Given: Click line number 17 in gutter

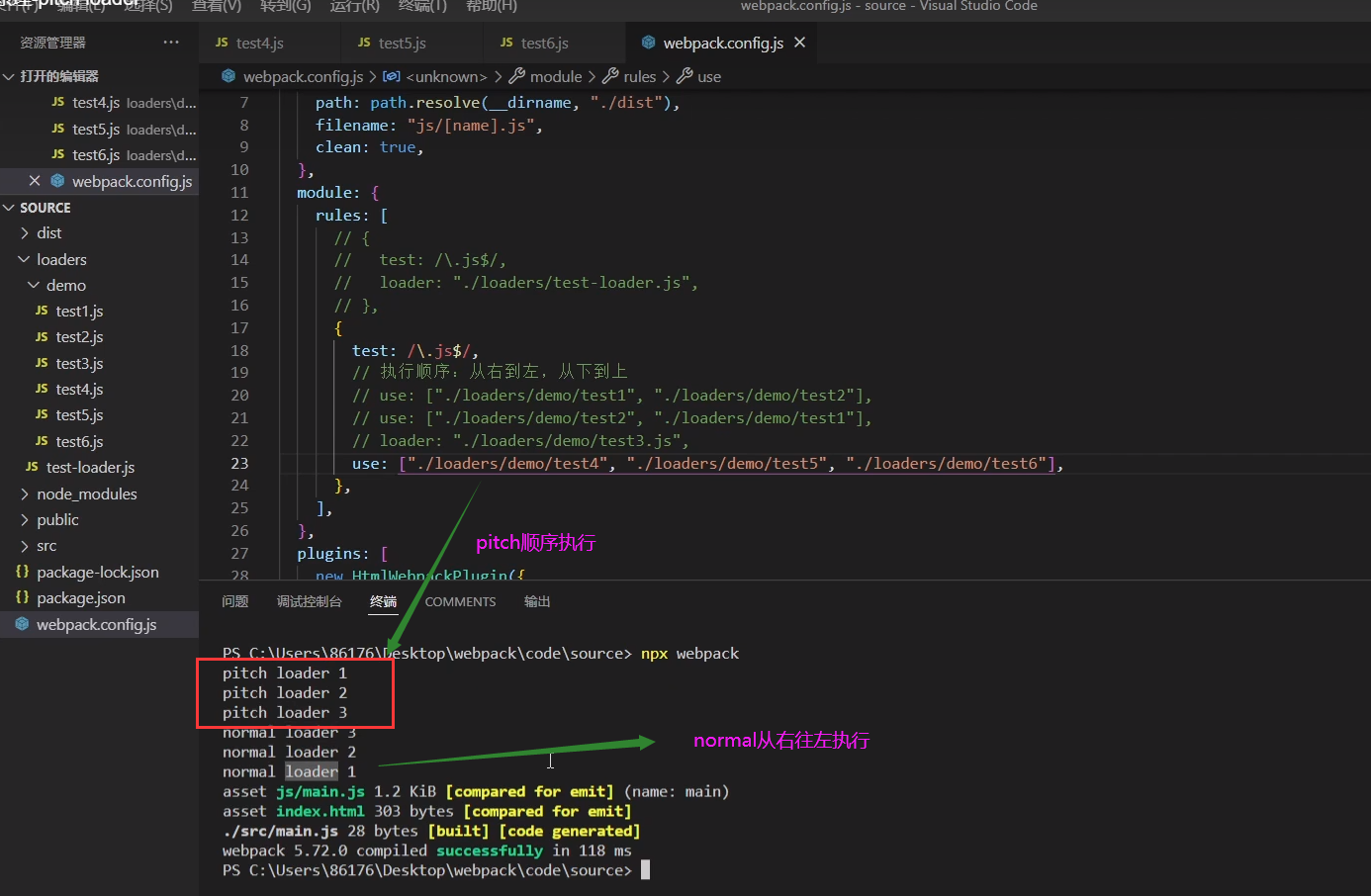Looking at the screenshot, I should pos(239,327).
